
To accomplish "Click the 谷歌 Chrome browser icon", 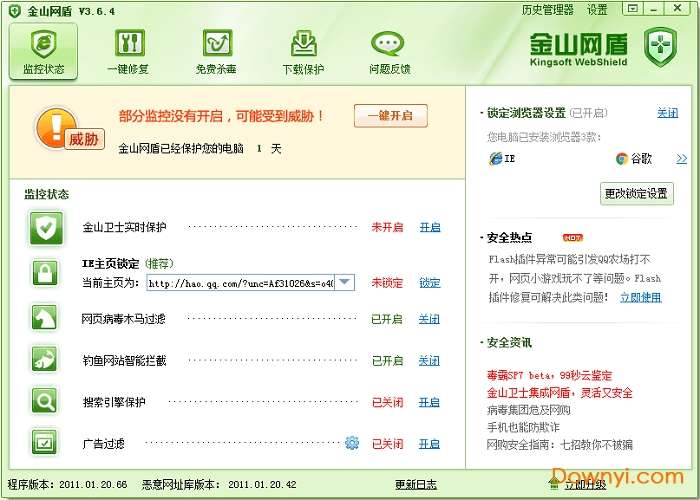I will click(621, 158).
